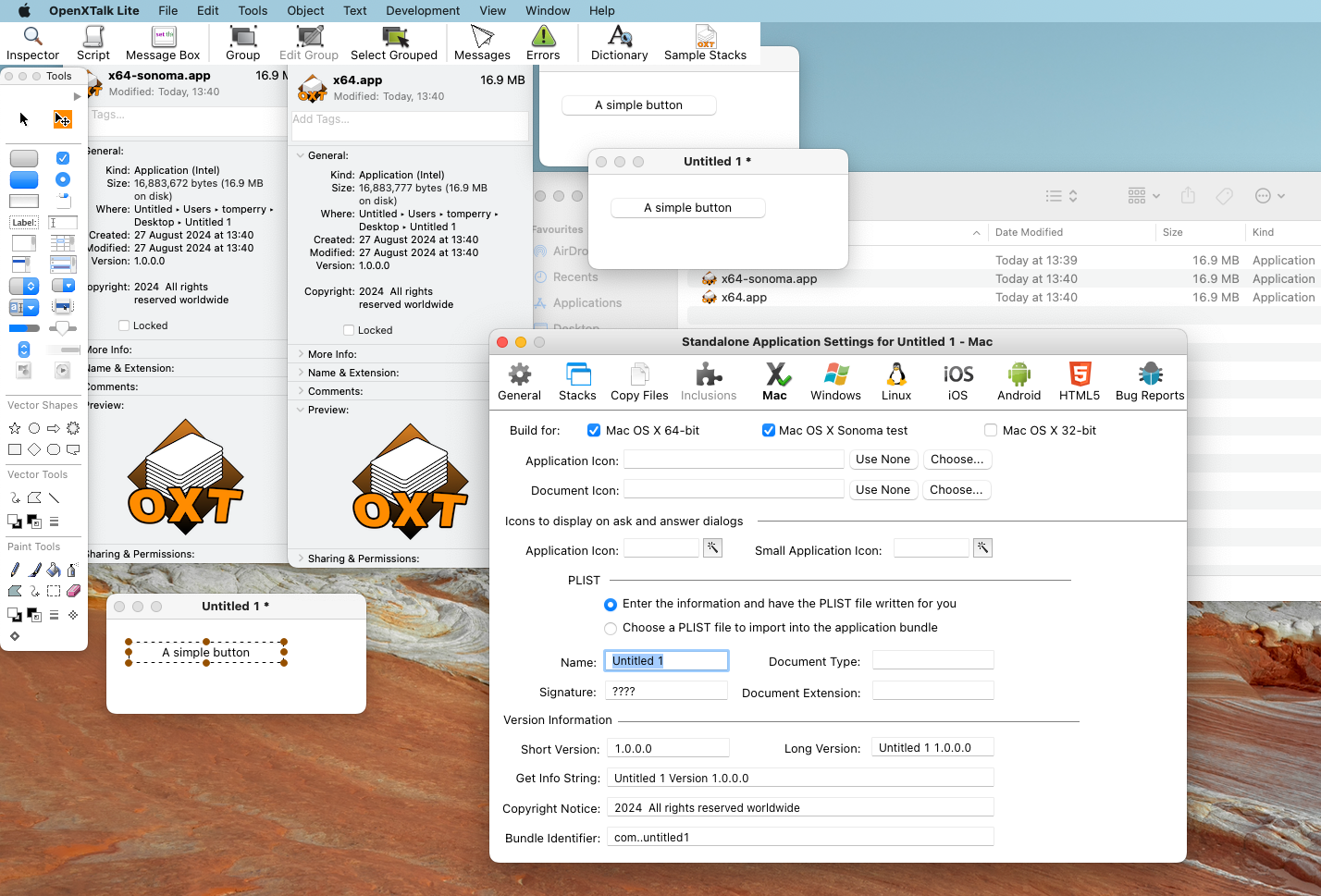This screenshot has height=896, width=1321.
Task: Open the Android settings pane
Action: pyautogui.click(x=1019, y=382)
